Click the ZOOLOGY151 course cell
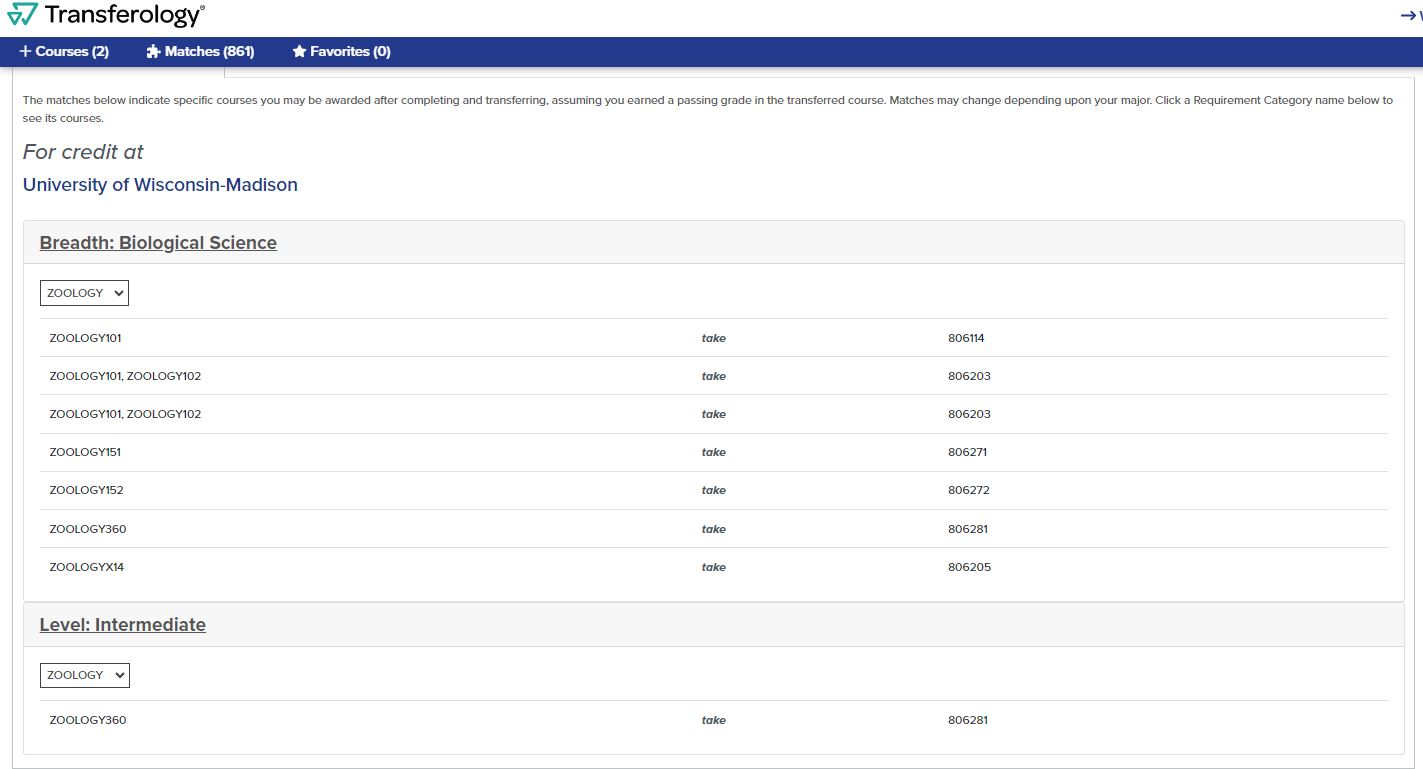The height and width of the screenshot is (769, 1423). coord(85,452)
